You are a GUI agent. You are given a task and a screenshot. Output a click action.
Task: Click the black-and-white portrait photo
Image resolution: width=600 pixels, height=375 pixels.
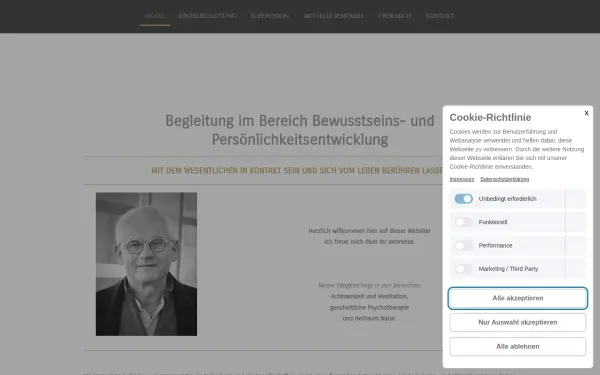[x=146, y=264]
